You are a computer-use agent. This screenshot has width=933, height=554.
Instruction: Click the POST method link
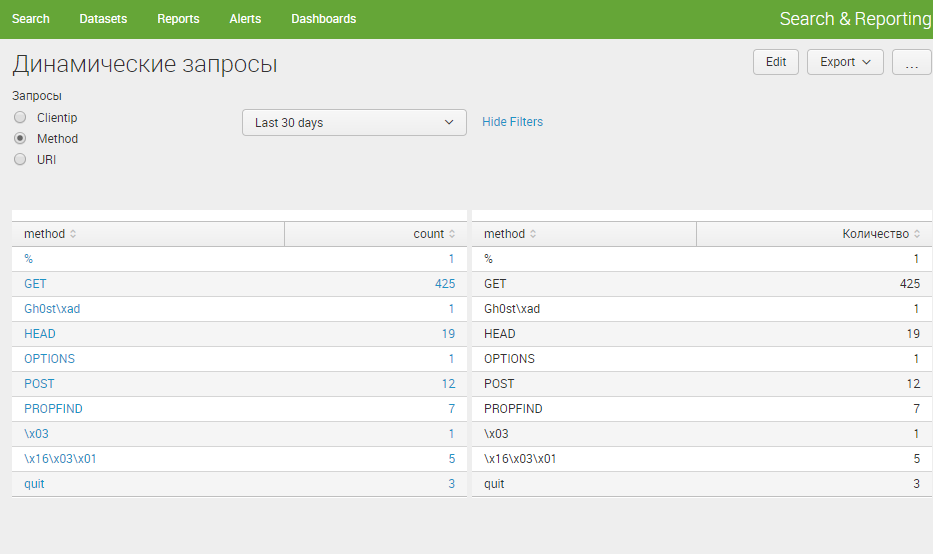[x=39, y=384]
